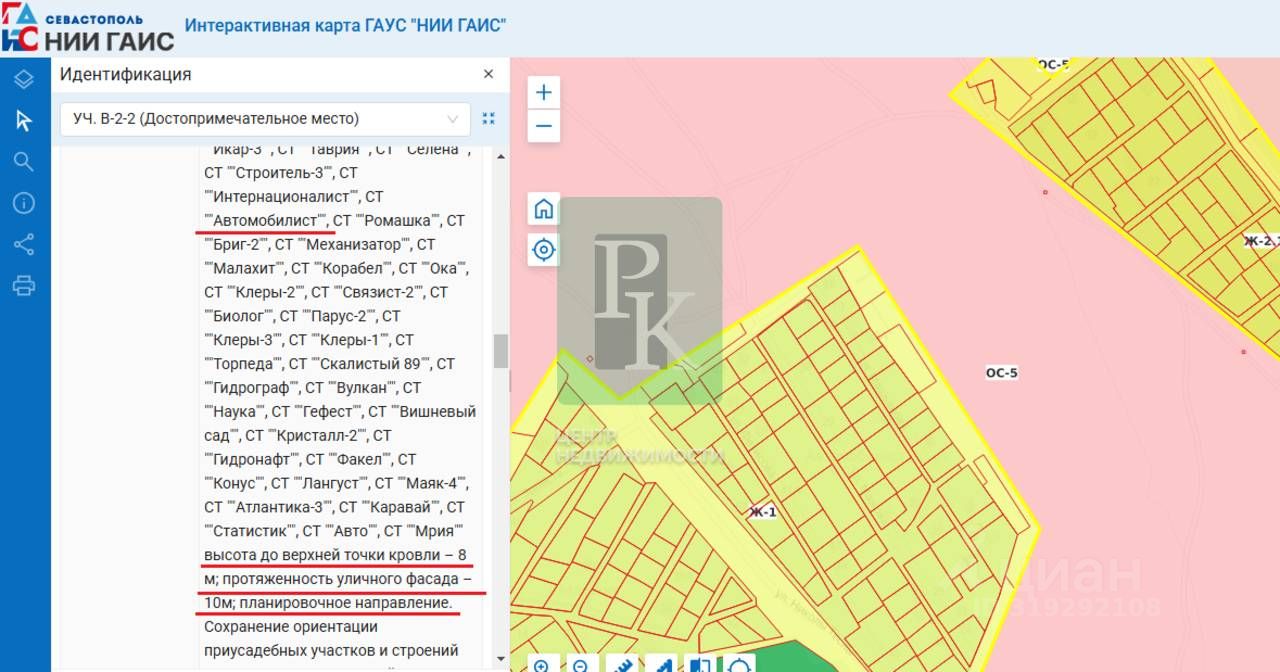The width and height of the screenshot is (1280, 672).
Task: Zoom in with the plus button
Action: [x=543, y=93]
